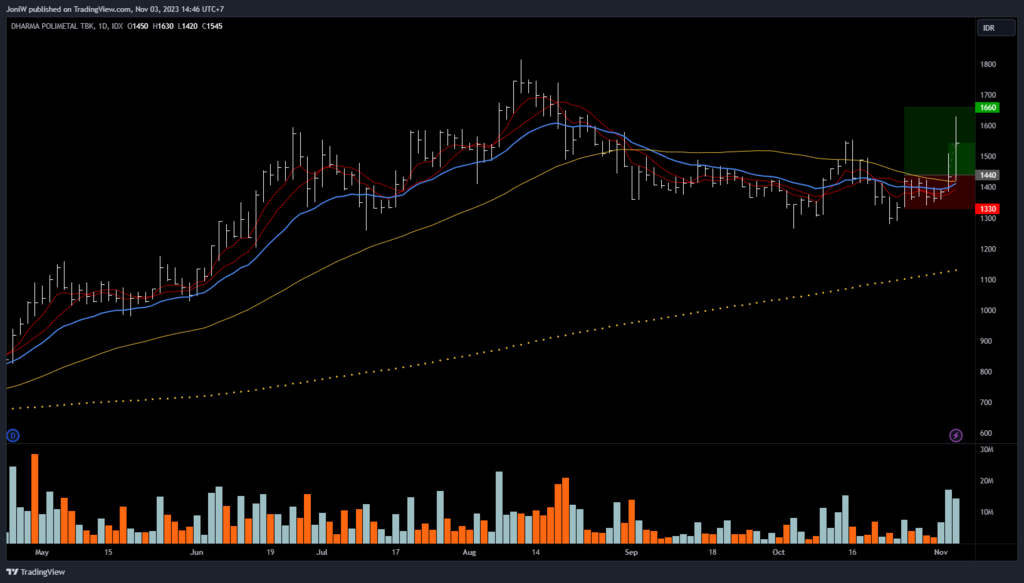Click the 1800 level on price scale
1024x583 pixels.
point(988,65)
